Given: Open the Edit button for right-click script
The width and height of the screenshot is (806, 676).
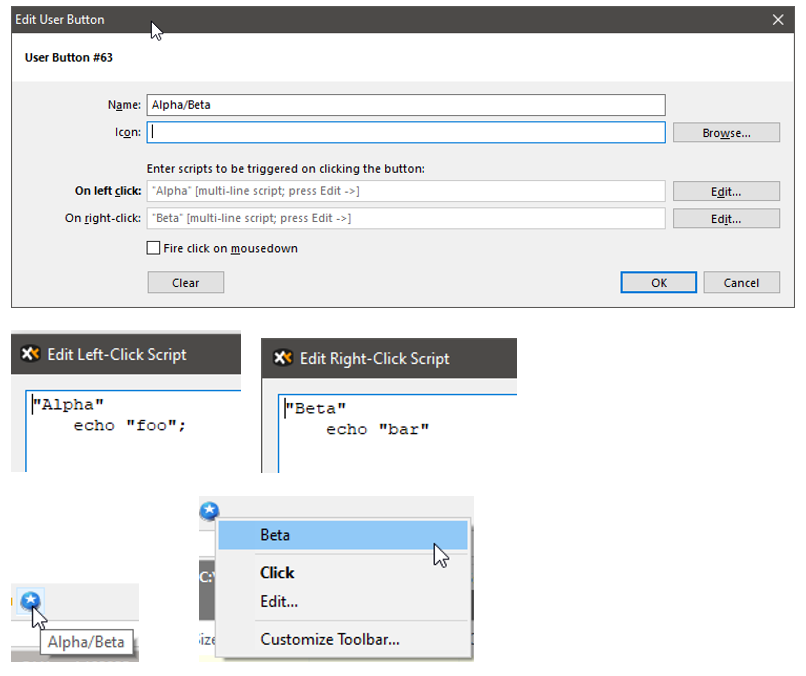Looking at the screenshot, I should [725, 218].
